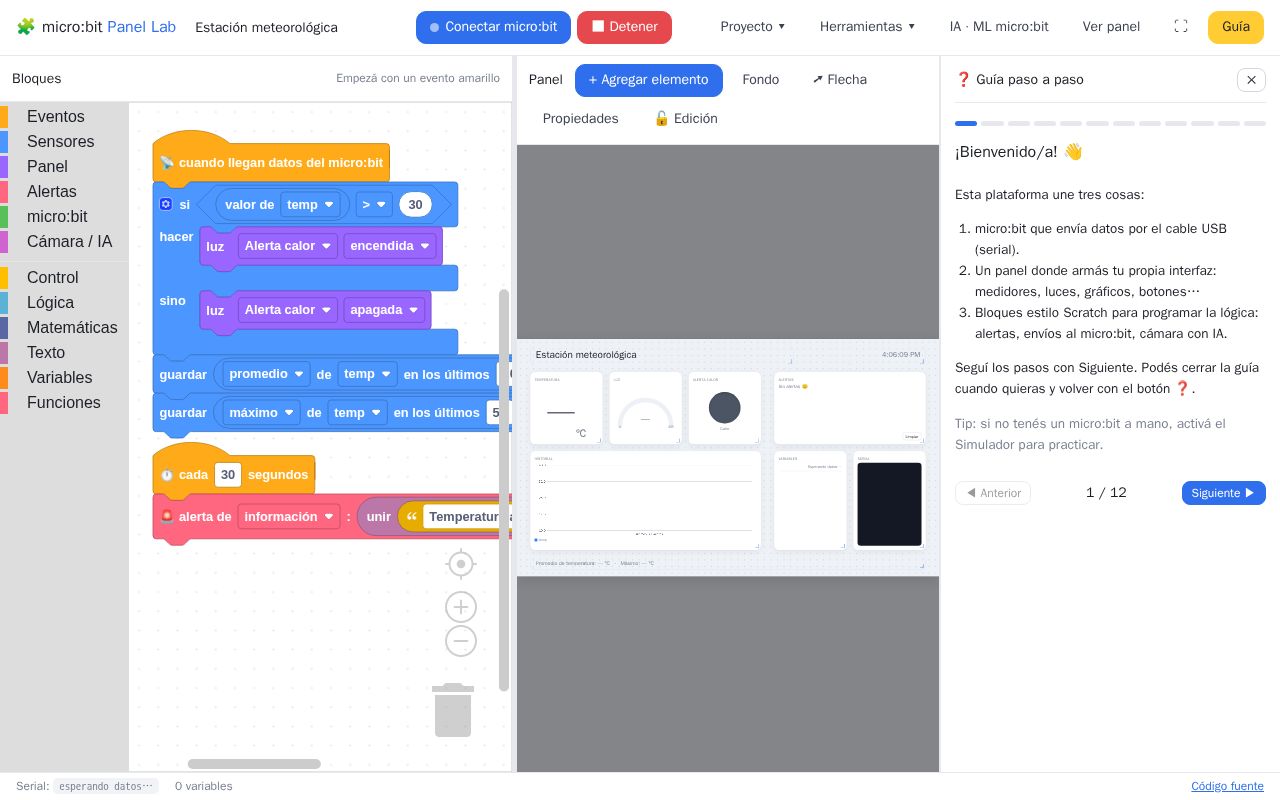Toggle the Edición lock control
Viewport: 1280px width, 800px height.
(x=686, y=119)
